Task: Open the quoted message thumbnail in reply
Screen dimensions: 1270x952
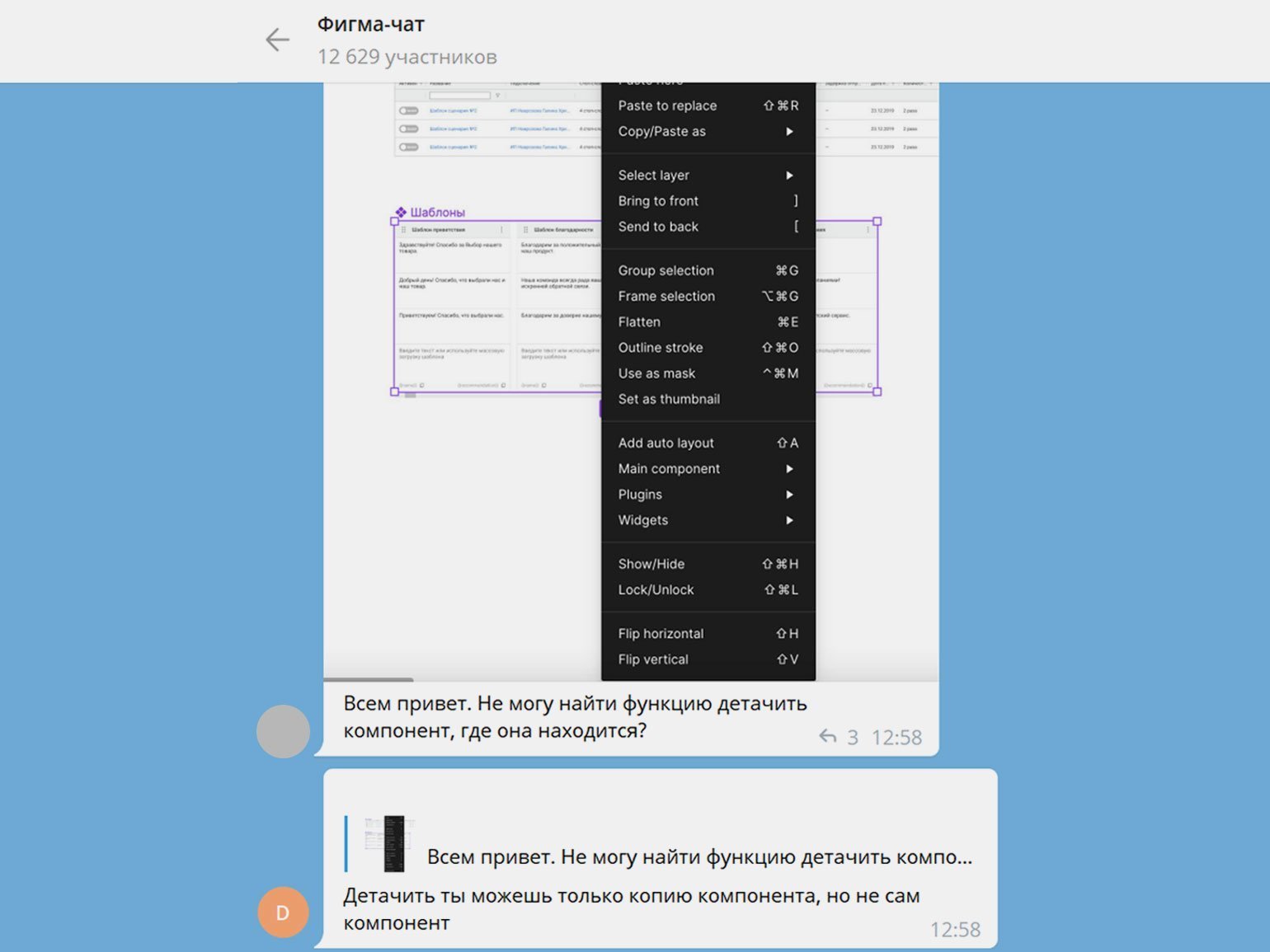Action: coord(388,843)
